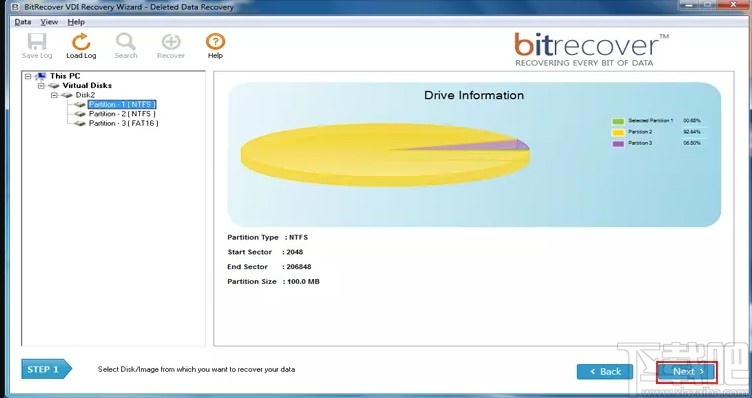Image resolution: width=752 pixels, height=398 pixels.
Task: Collapse the Virtual Disks tree node
Action: point(41,86)
